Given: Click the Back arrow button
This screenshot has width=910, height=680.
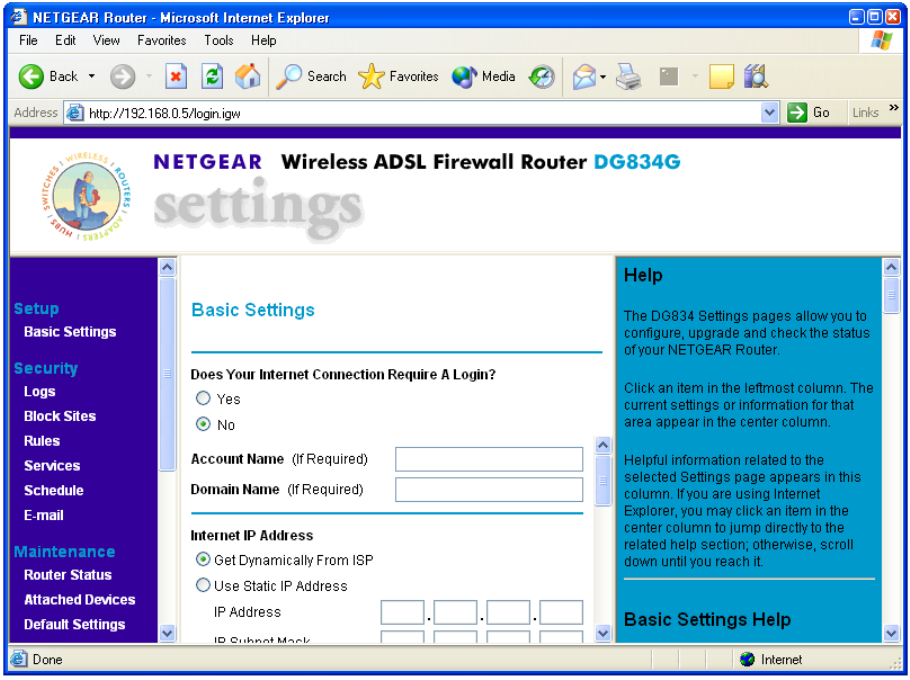Looking at the screenshot, I should click(x=31, y=76).
